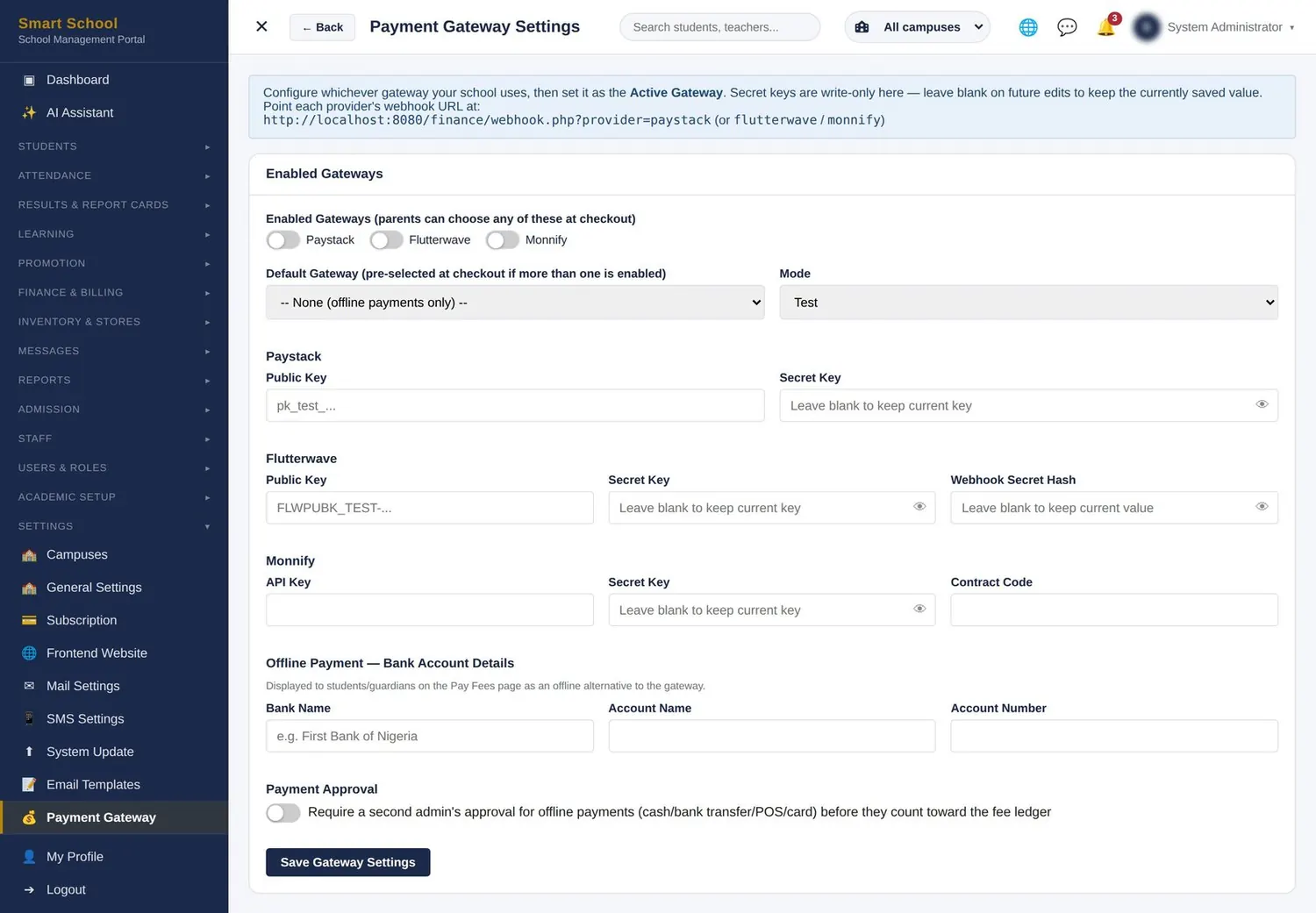Expand the Users & Roles menu
Image resolution: width=1316 pixels, height=913 pixels.
click(114, 468)
